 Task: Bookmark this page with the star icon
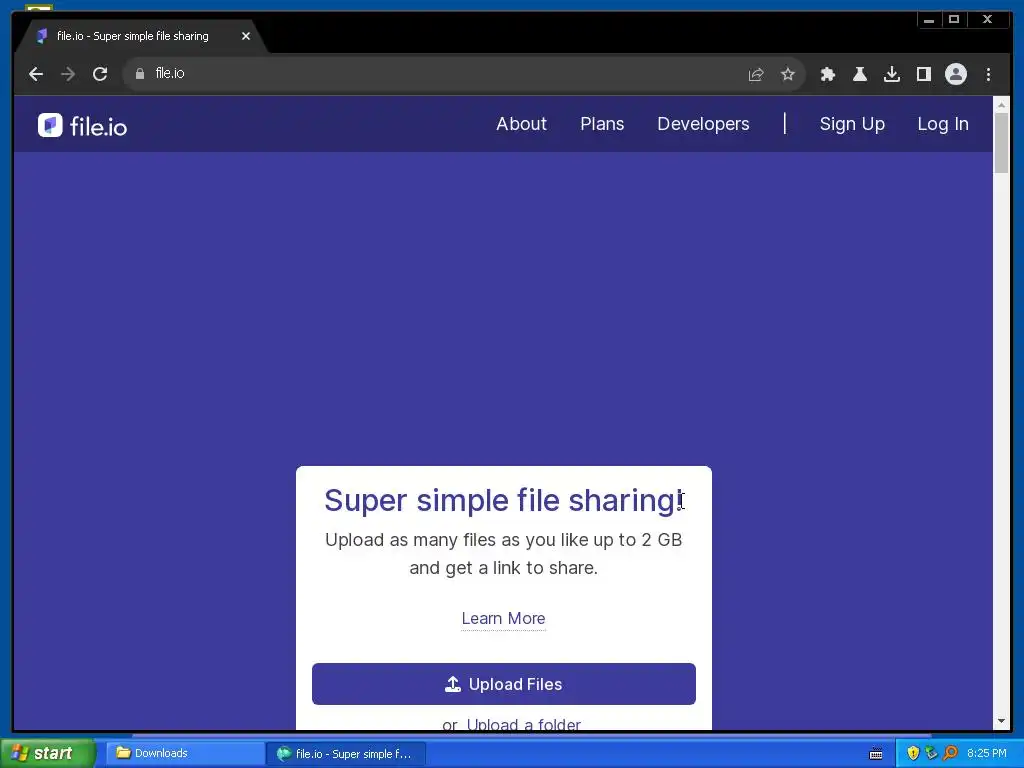click(x=788, y=74)
